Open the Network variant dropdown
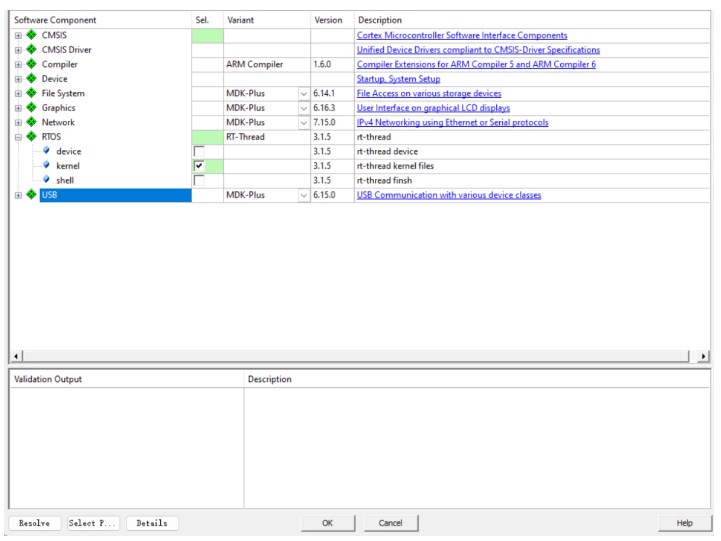 303,122
